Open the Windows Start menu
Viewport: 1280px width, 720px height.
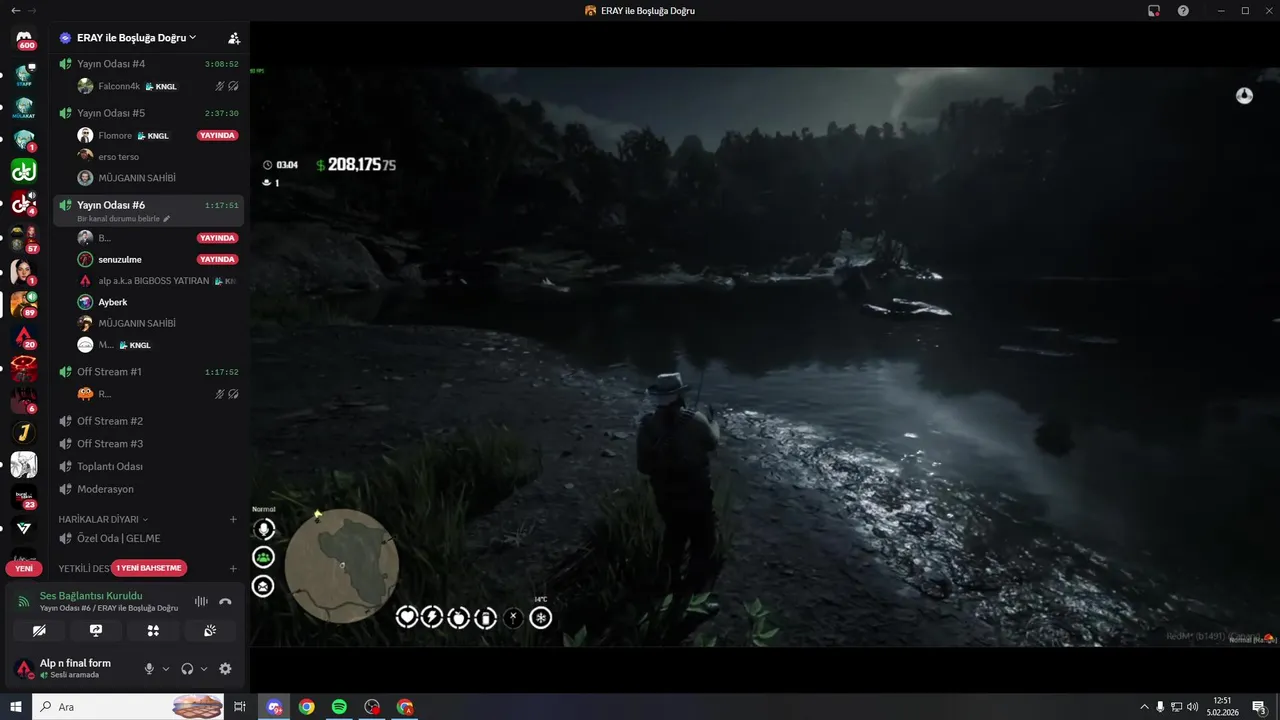16,707
